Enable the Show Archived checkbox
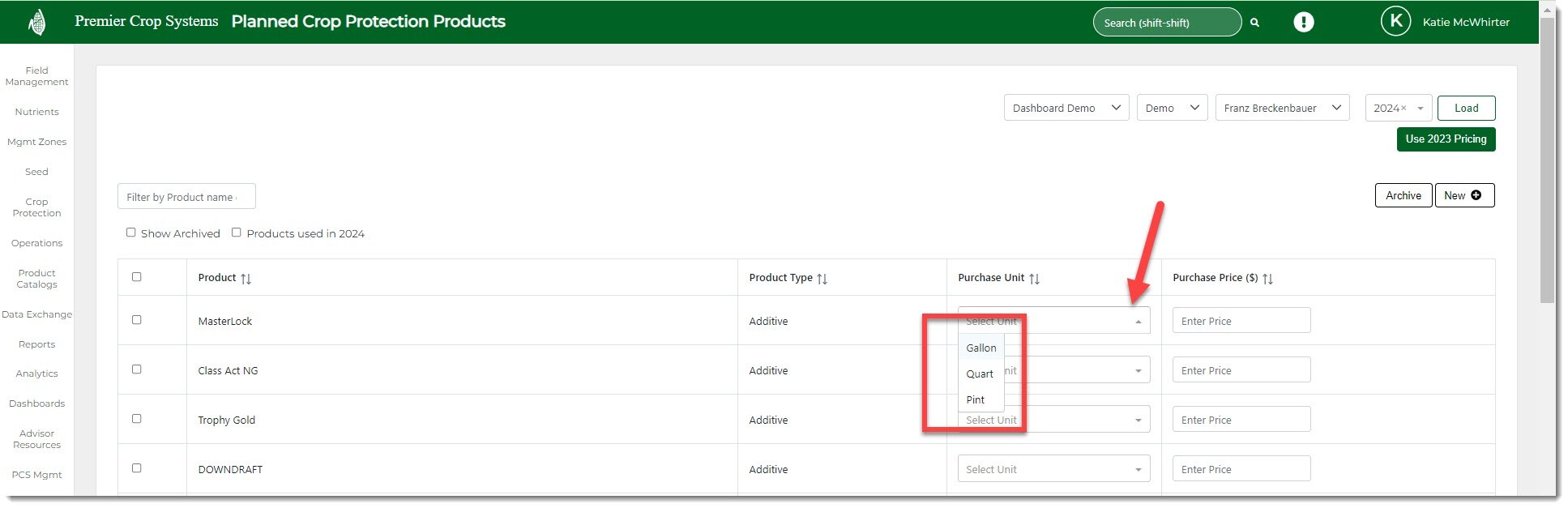1568x508 pixels. tap(130, 233)
